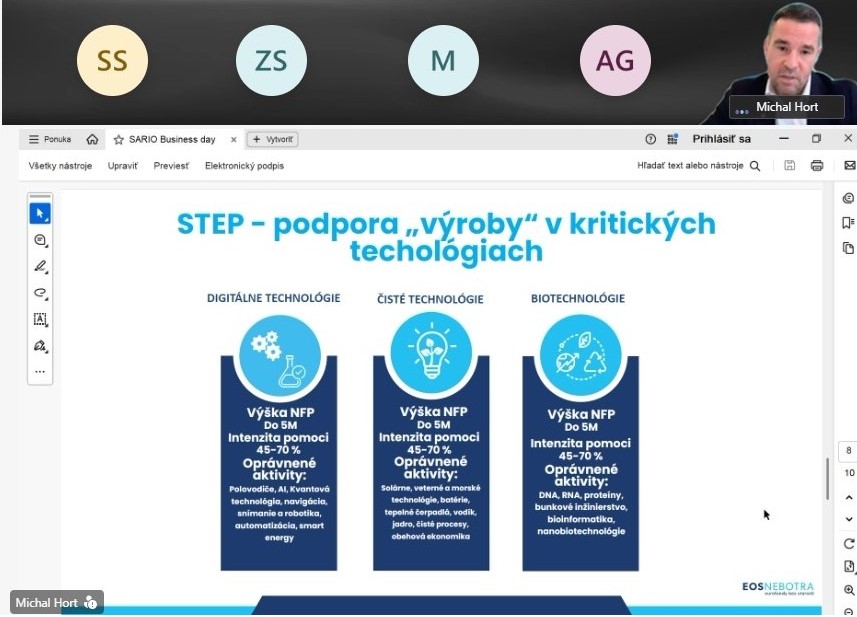This screenshot has width=857, height=617.
Task: Go to the Acrobat home icon
Action: coord(92,140)
